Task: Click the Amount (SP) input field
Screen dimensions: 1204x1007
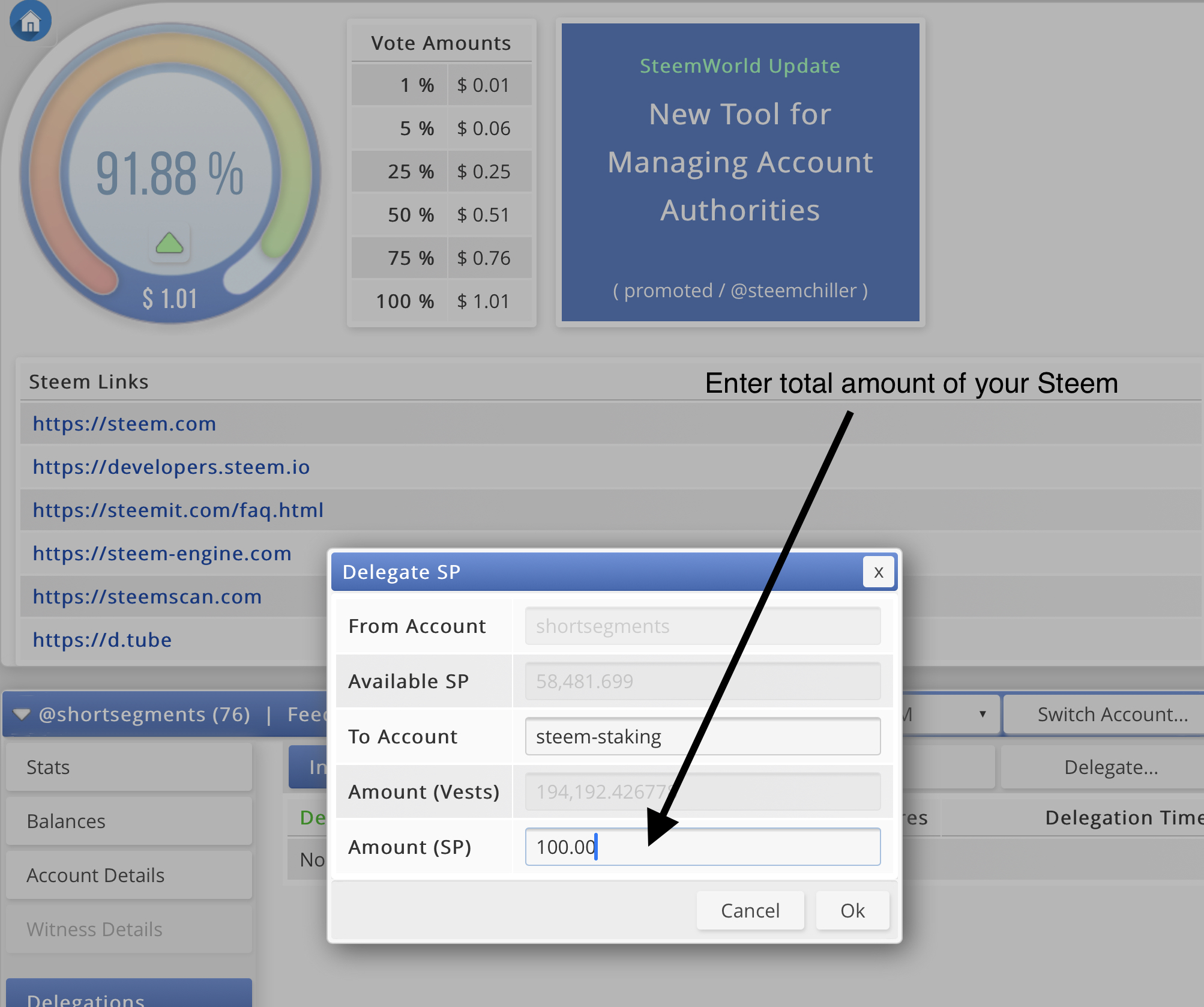Action: (702, 847)
